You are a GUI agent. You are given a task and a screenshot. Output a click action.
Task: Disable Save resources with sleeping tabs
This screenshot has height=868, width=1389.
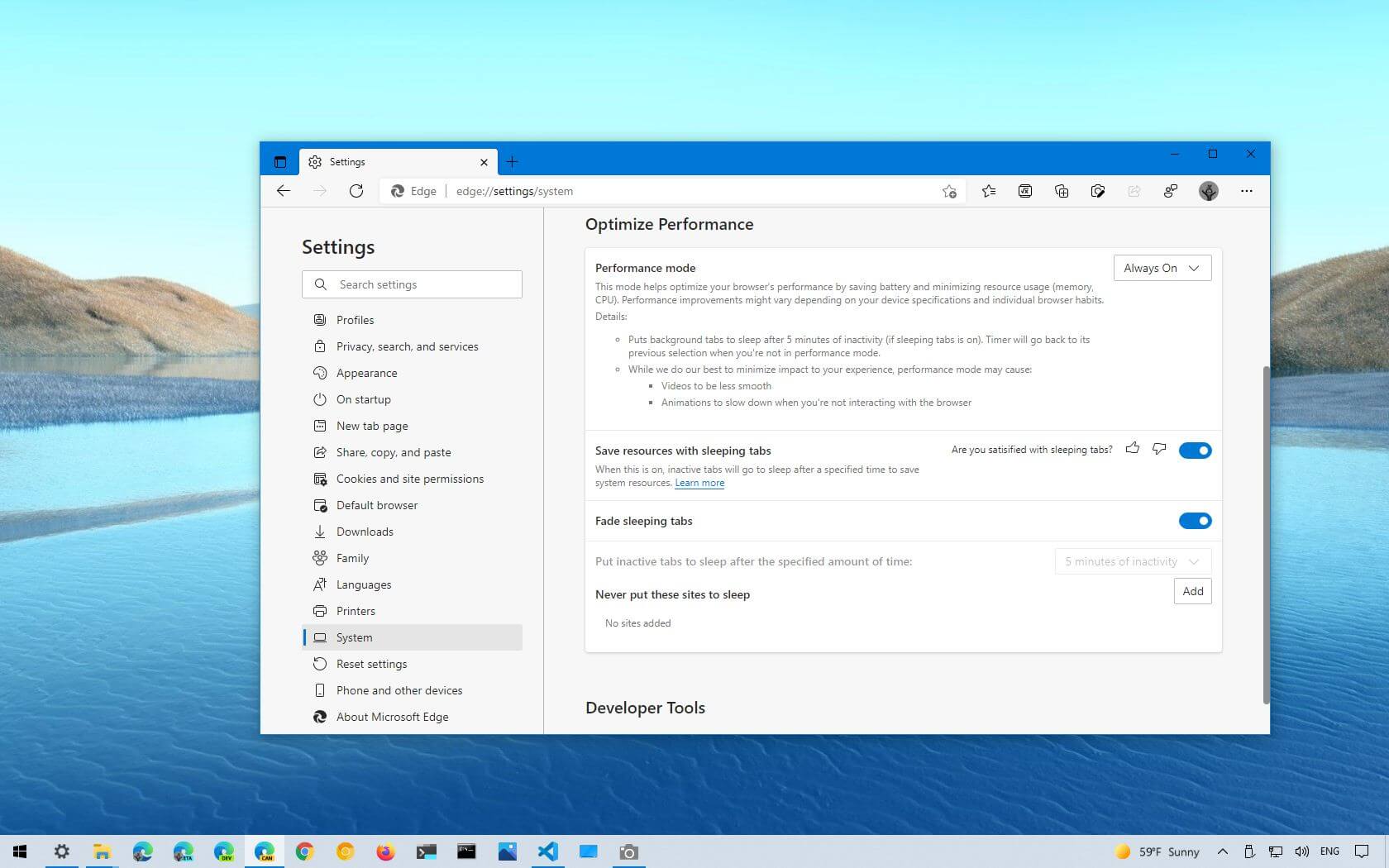coord(1195,450)
